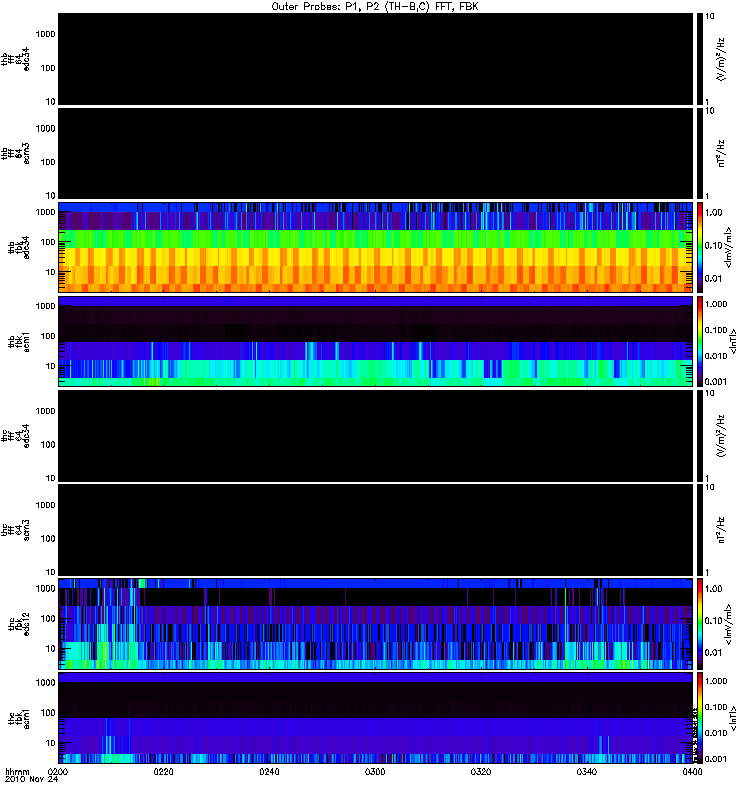Select the thc fff 64 scm3 spectrogram panel
Image resolution: width=750 pixels, height=800 pixels.
point(375,530)
